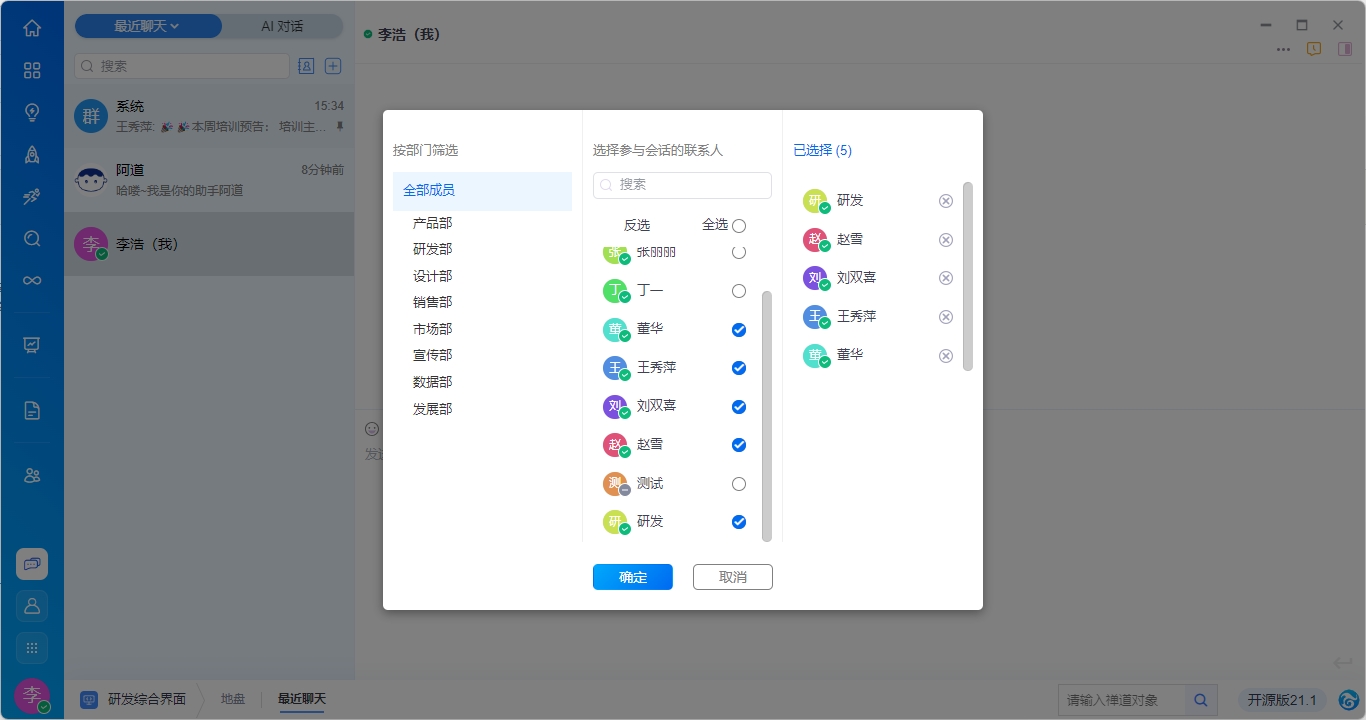Select the rocket icon in the sidebar
The height and width of the screenshot is (720, 1366).
[x=32, y=154]
